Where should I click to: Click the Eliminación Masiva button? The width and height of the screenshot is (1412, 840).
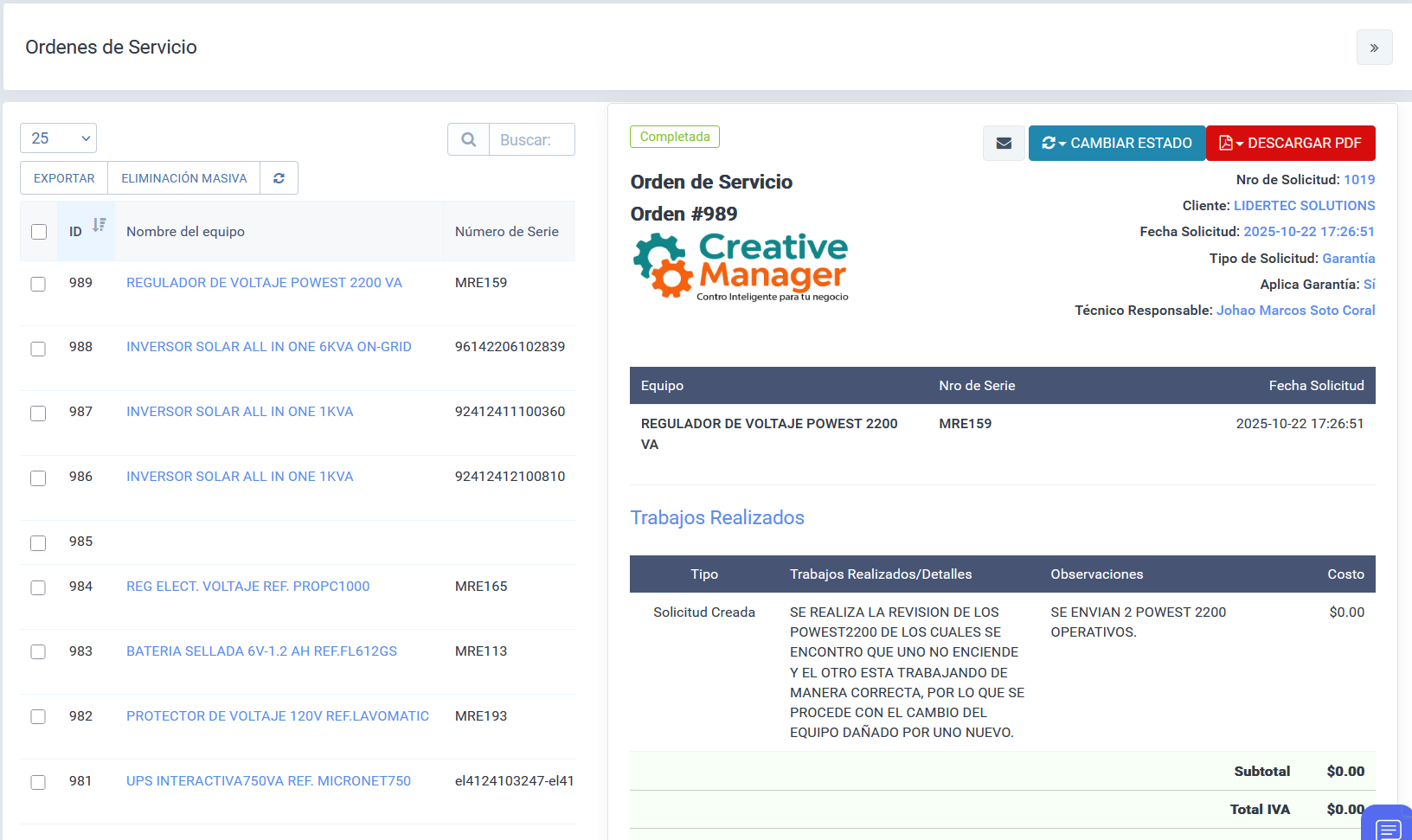click(x=183, y=178)
